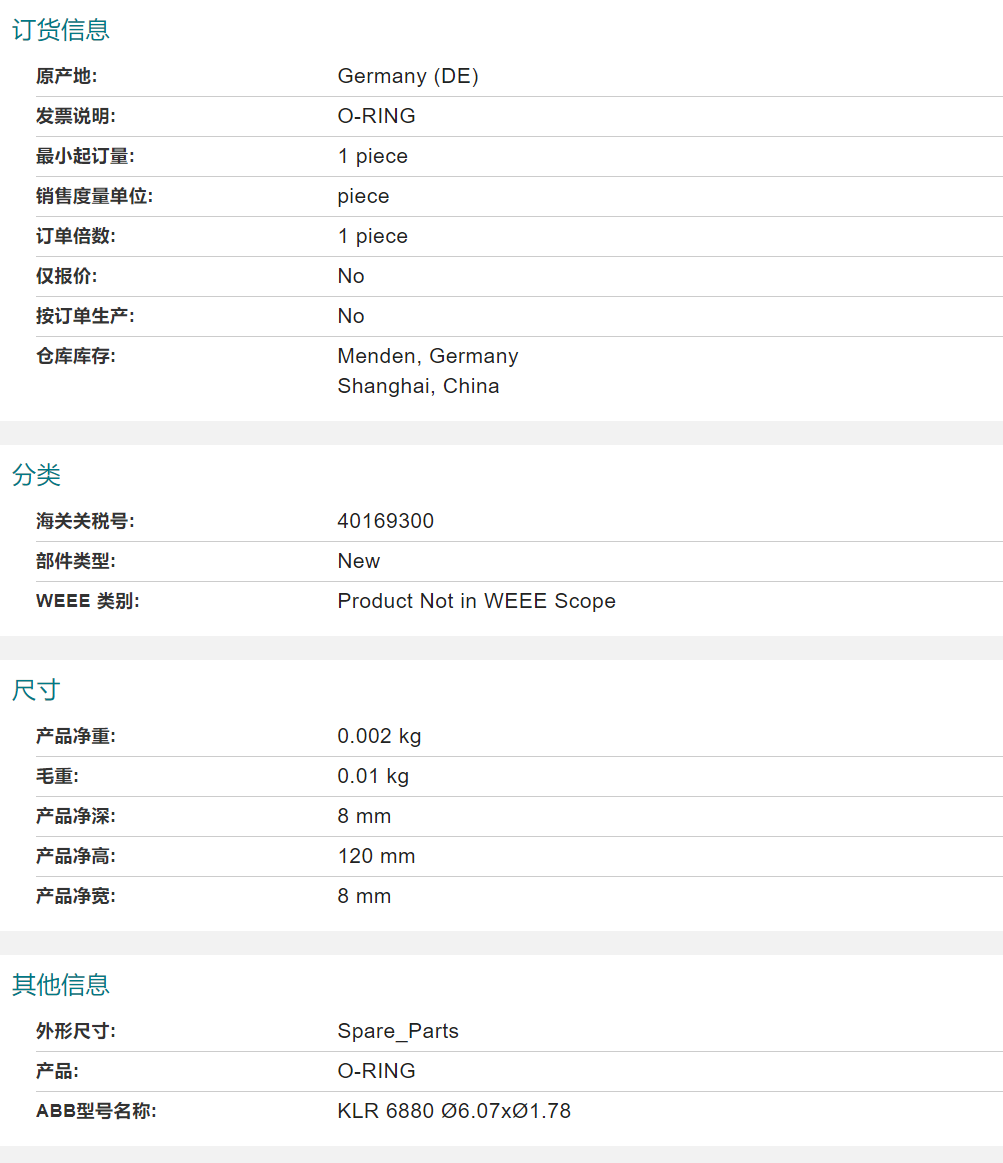Click the 仅报价 No value
The image size is (1003, 1163).
point(351,276)
